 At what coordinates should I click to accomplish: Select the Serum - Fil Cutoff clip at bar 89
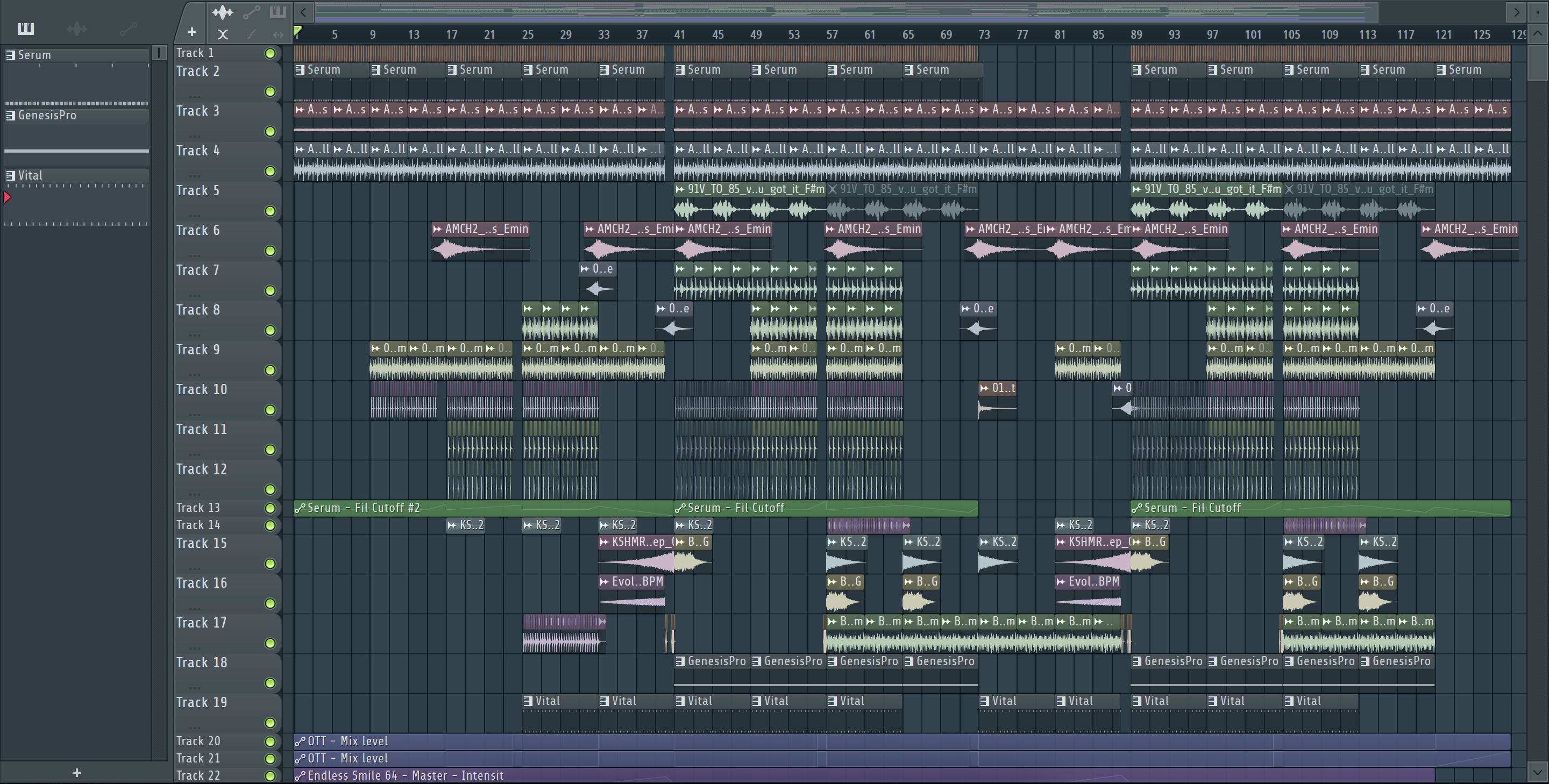[1320, 508]
